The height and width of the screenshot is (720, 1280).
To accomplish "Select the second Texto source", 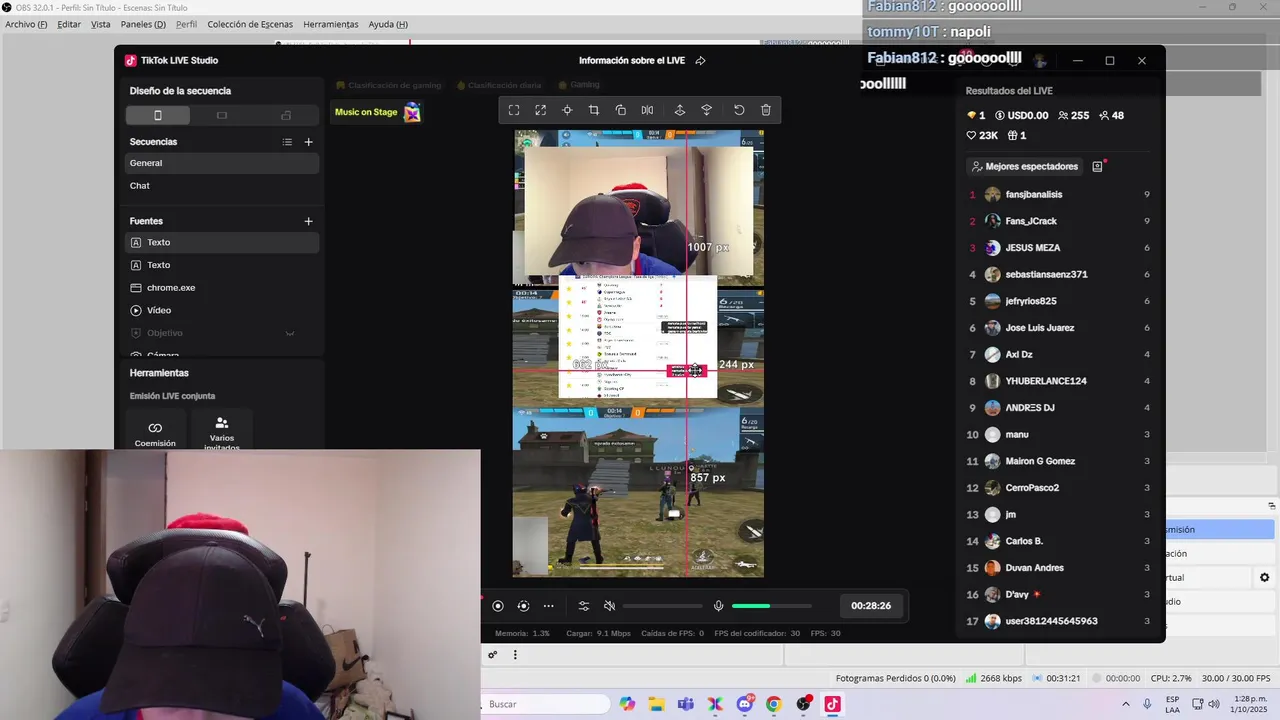I will click(x=222, y=265).
